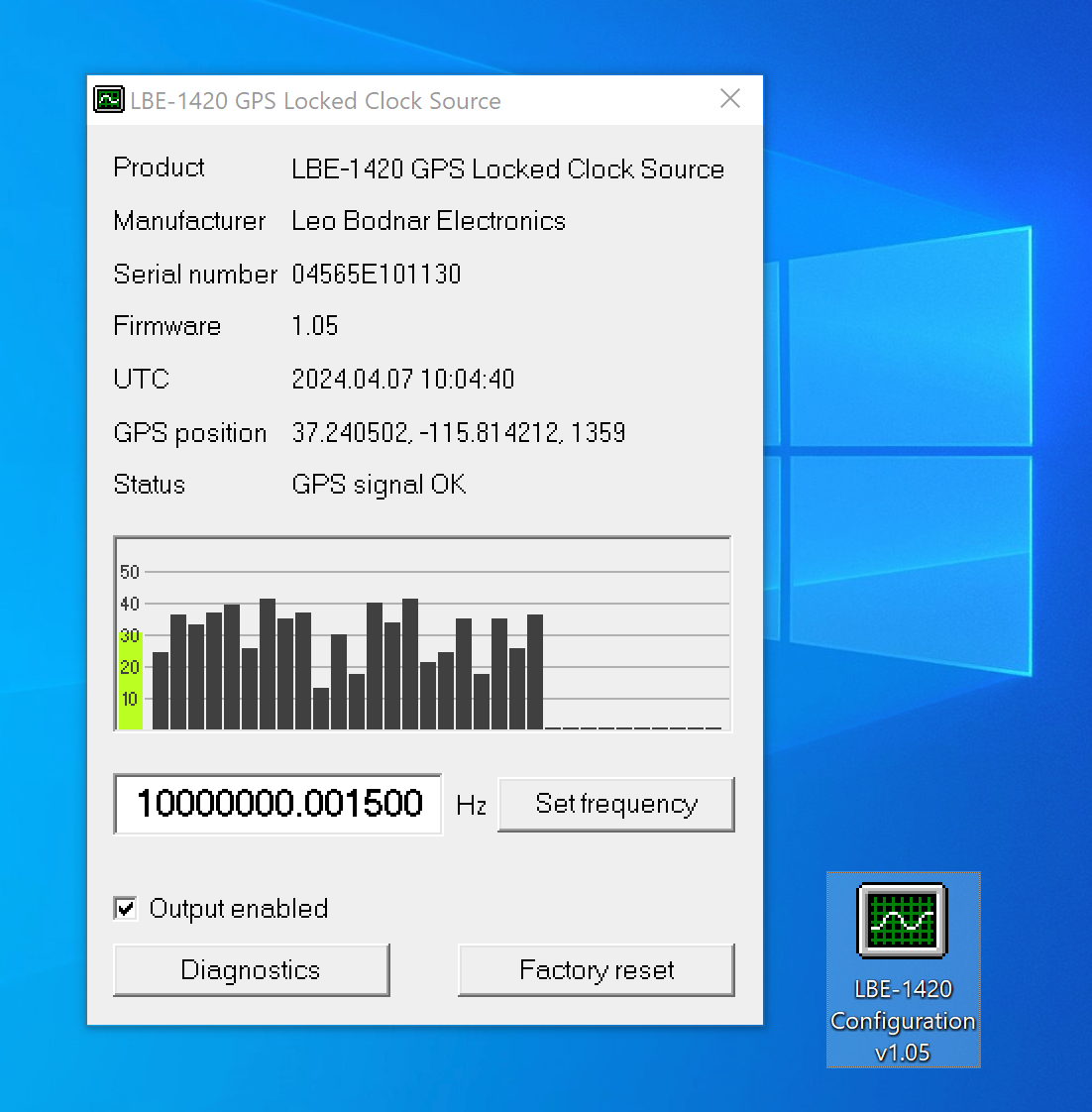Viewport: 1092px width, 1112px height.
Task: Focus the frequency input field showing 10000000.001500
Action: point(278,804)
